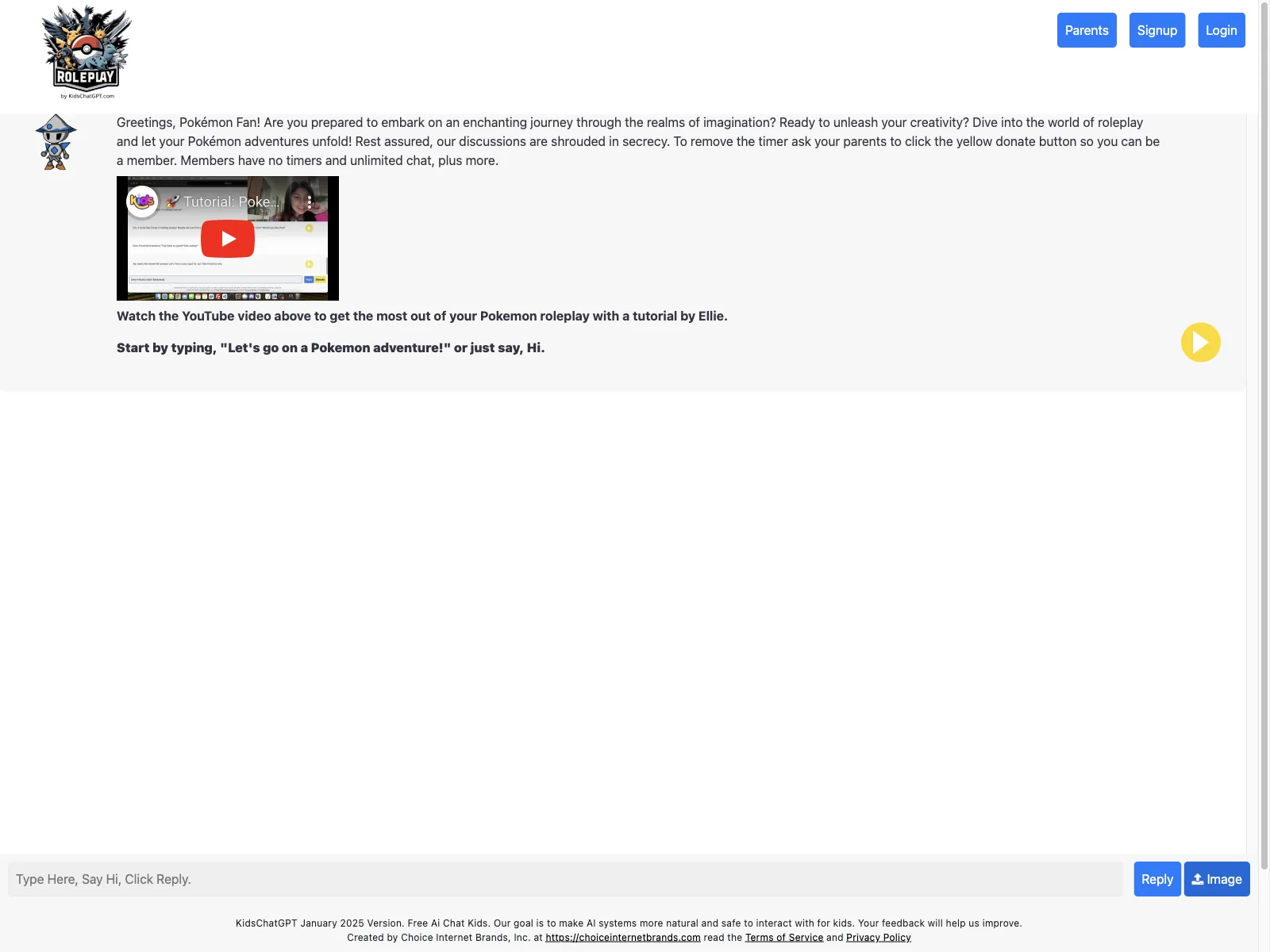Screen dimensions: 1270x952
Task: Open the Terms of Service link
Action: [x=784, y=938]
